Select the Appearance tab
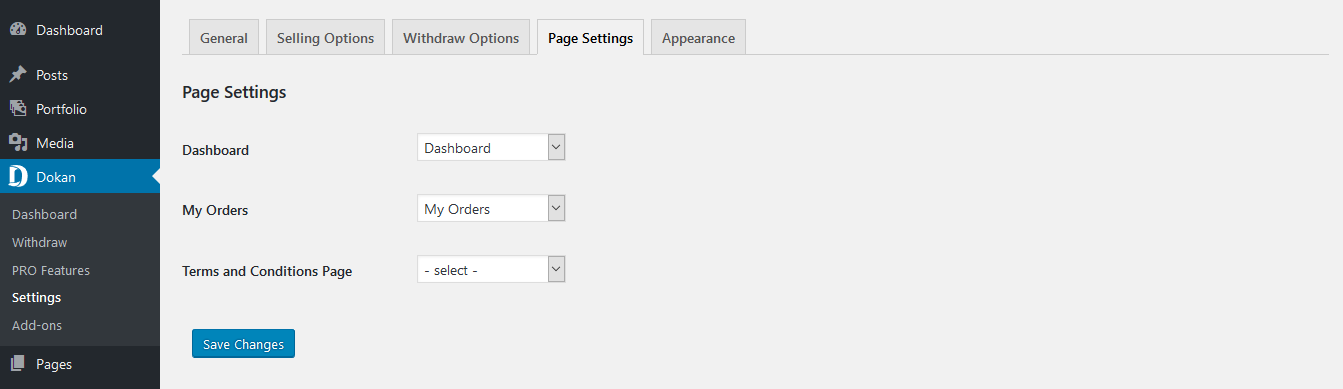1343x389 pixels. pyautogui.click(x=698, y=37)
